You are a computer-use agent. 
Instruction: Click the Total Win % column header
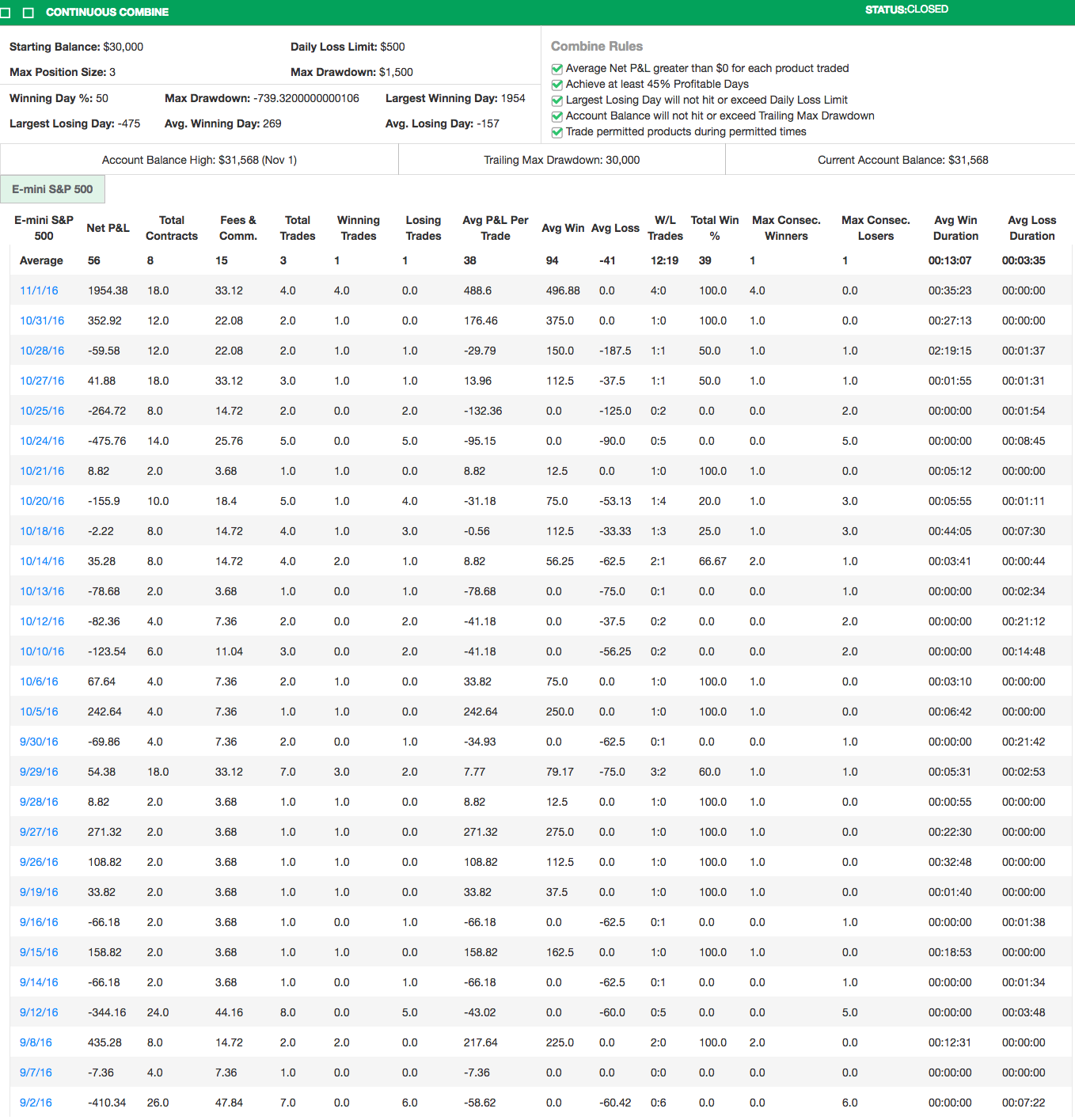[x=714, y=228]
